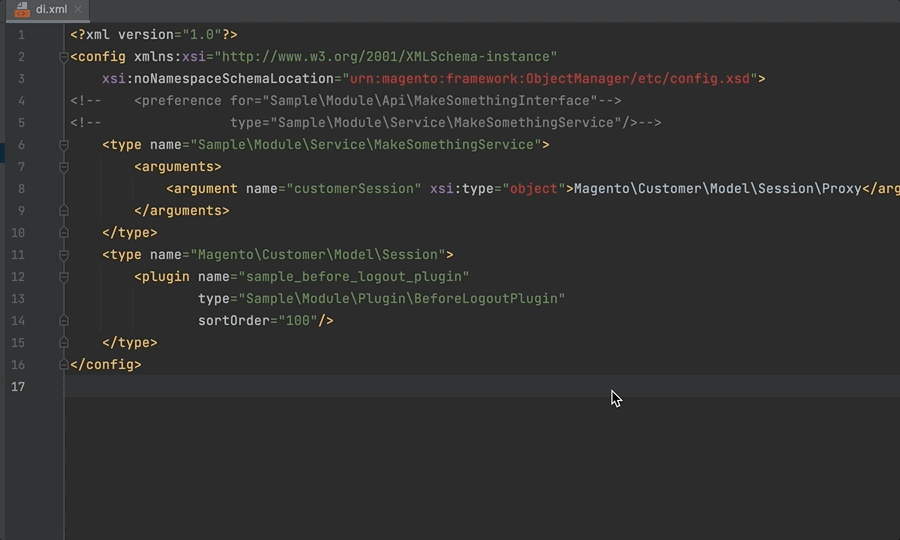Click the closing config tag
Image resolution: width=900 pixels, height=540 pixels.
106,364
